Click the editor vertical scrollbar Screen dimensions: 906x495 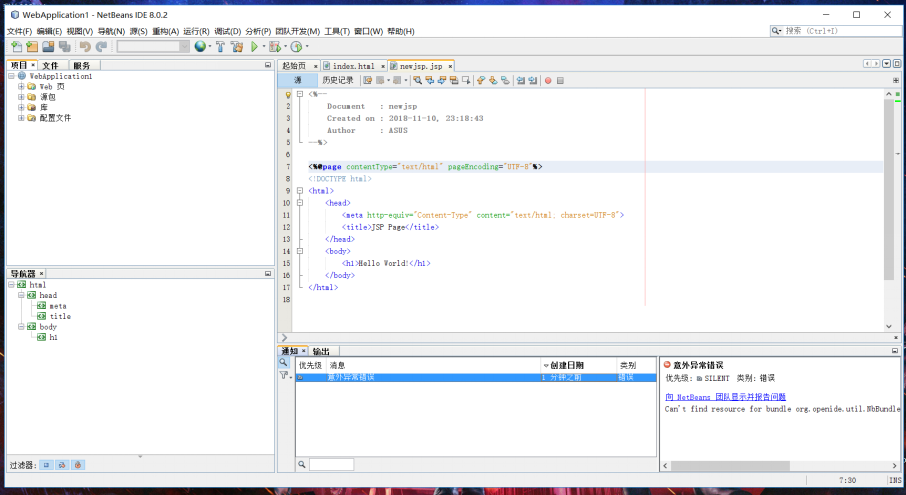[x=888, y=210]
